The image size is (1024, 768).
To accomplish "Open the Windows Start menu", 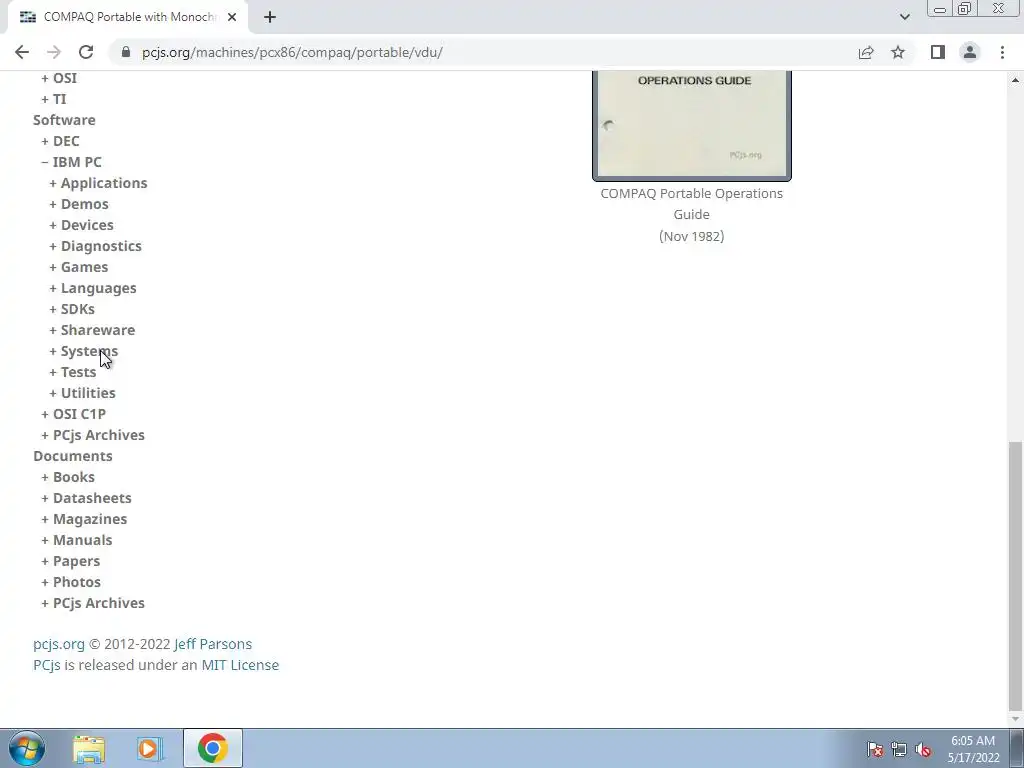I will (27, 748).
